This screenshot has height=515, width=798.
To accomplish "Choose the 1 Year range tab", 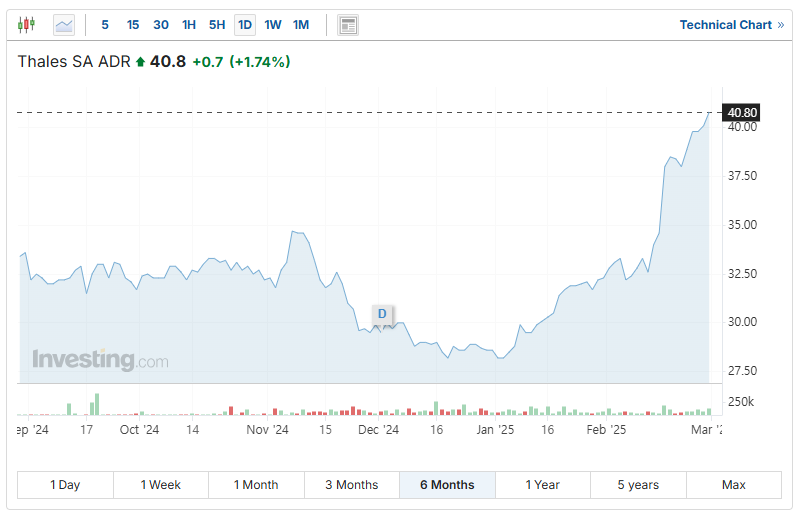I will pyautogui.click(x=543, y=485).
